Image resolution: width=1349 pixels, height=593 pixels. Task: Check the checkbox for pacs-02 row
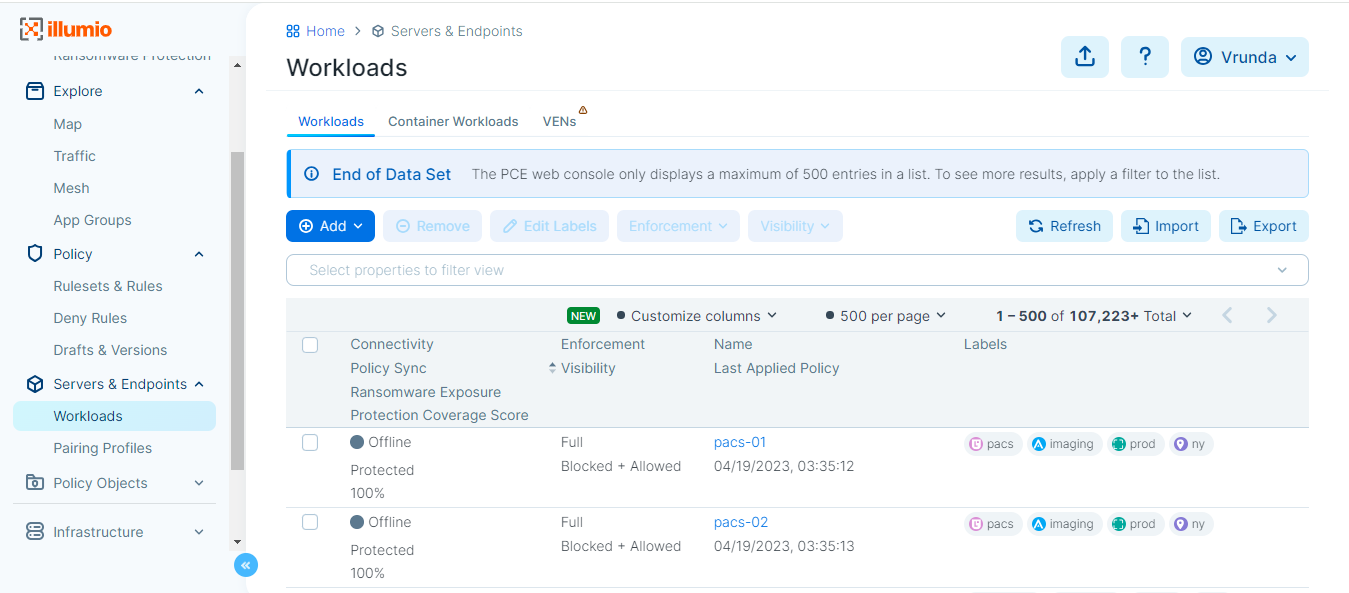[310, 522]
